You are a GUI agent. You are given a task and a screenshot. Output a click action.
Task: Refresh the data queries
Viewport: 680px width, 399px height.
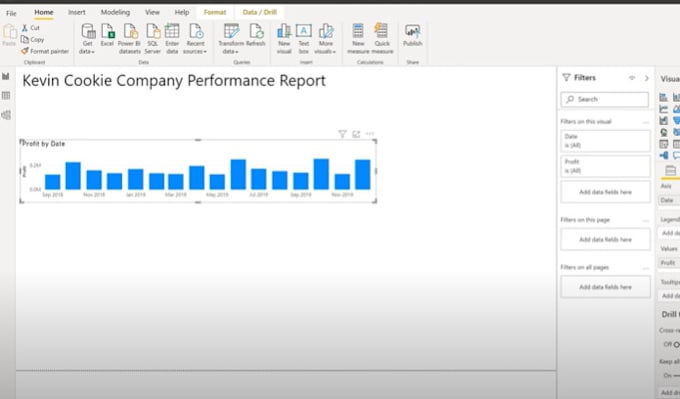[256, 35]
